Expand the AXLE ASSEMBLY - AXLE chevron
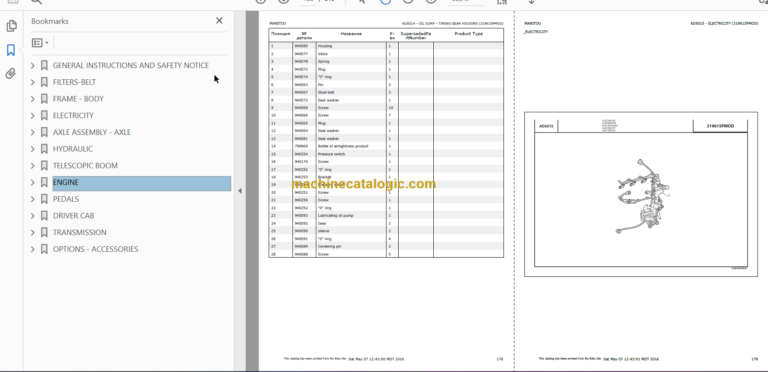 [x=33, y=132]
